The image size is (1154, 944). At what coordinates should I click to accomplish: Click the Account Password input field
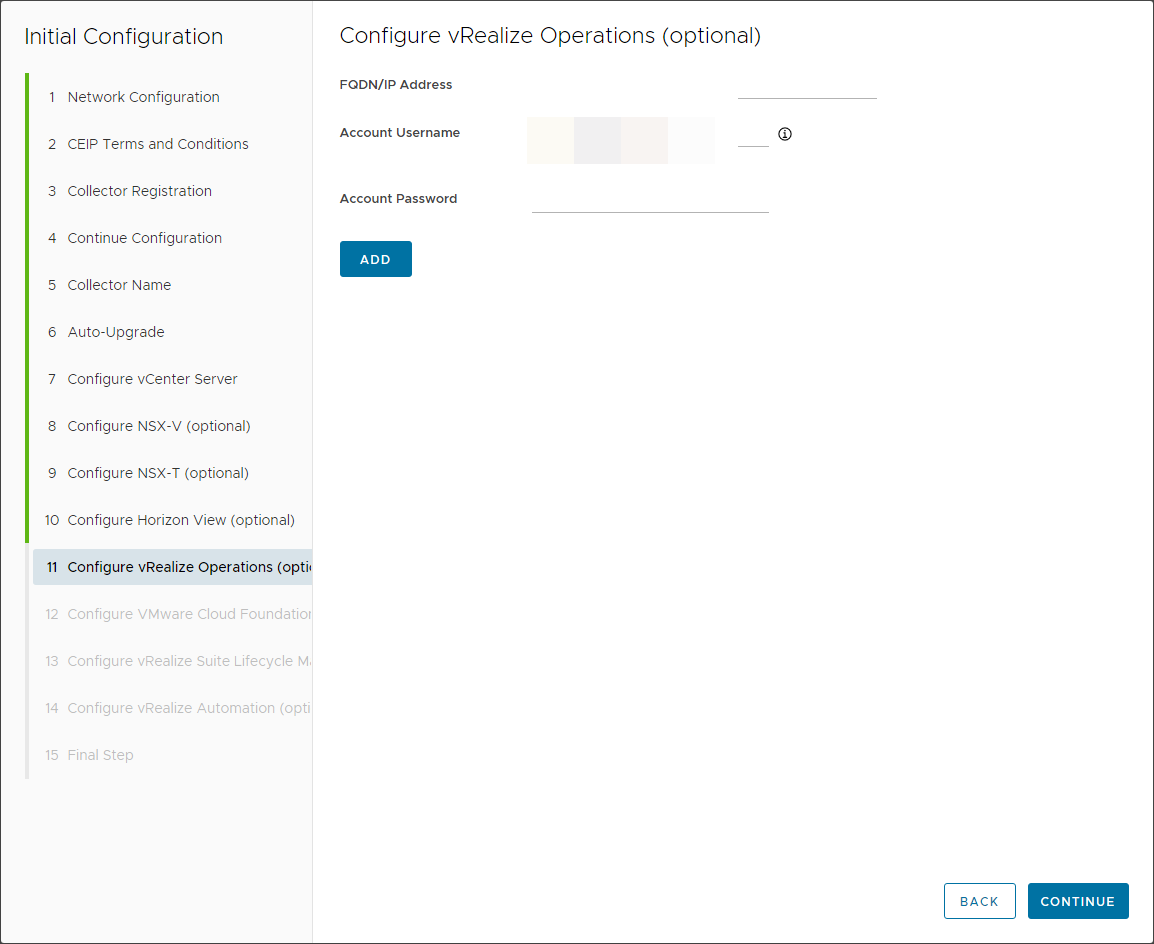(x=650, y=202)
